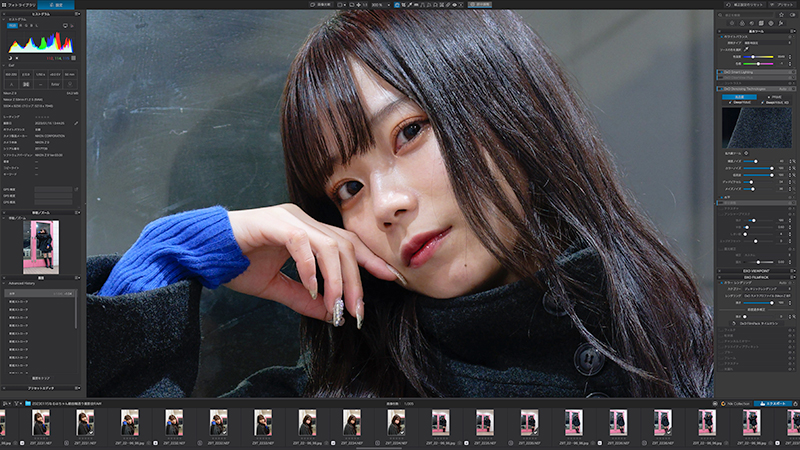800x450 pixels.
Task: Toggle DxO Smart Lighting on or off
Action: (x=721, y=72)
